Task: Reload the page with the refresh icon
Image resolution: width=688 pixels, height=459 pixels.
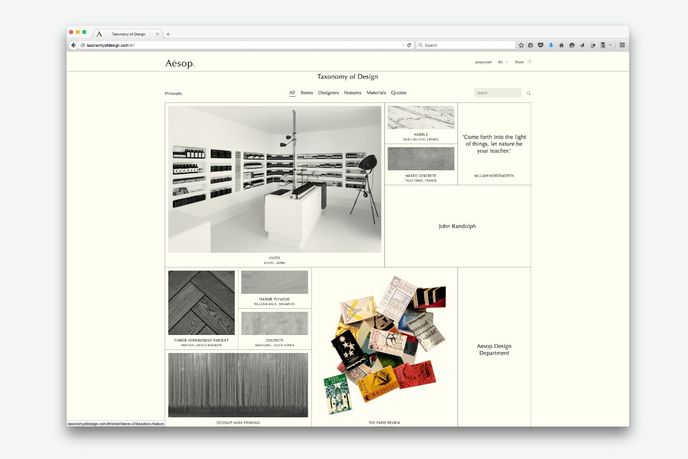Action: 409,45
